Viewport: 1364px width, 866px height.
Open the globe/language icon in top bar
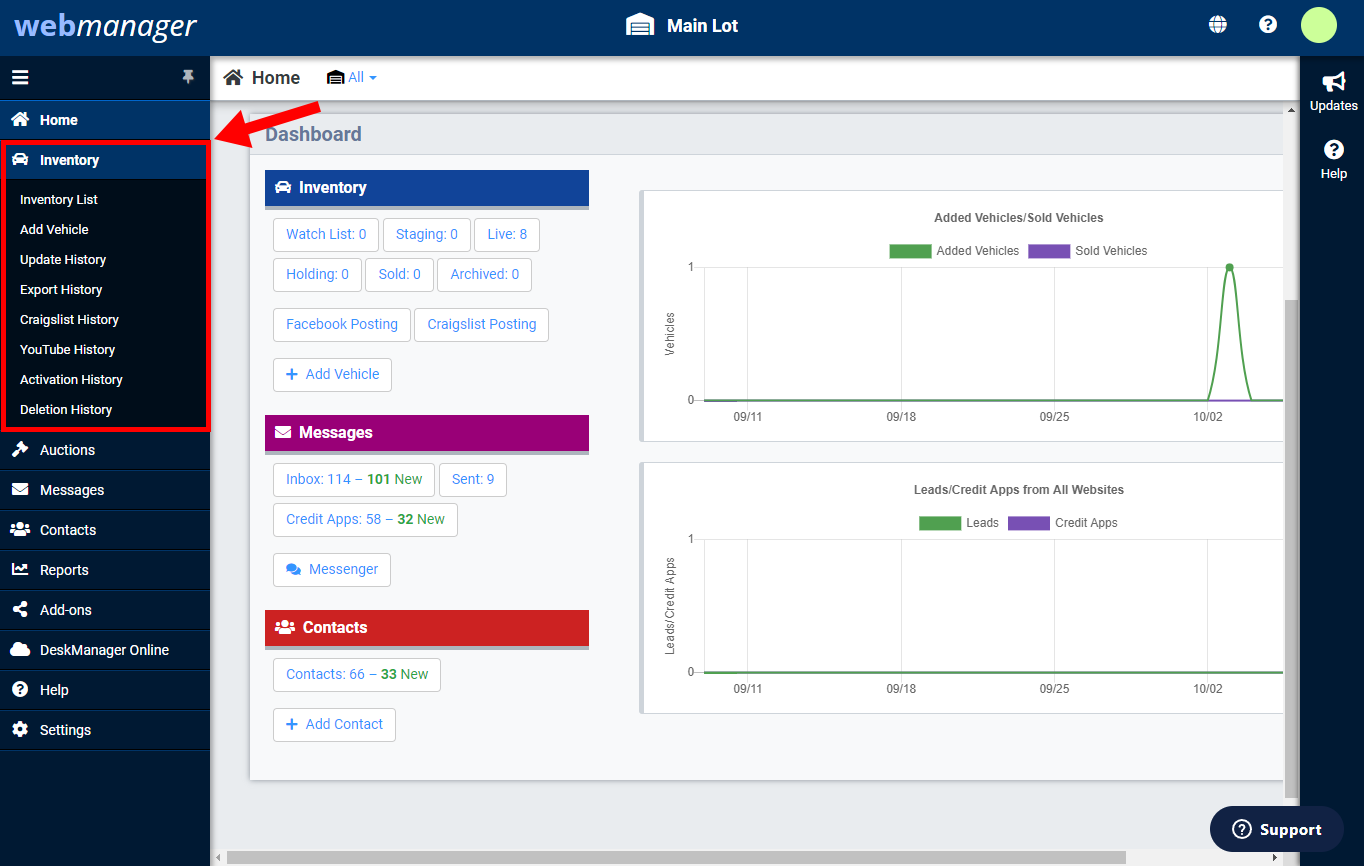click(1217, 23)
